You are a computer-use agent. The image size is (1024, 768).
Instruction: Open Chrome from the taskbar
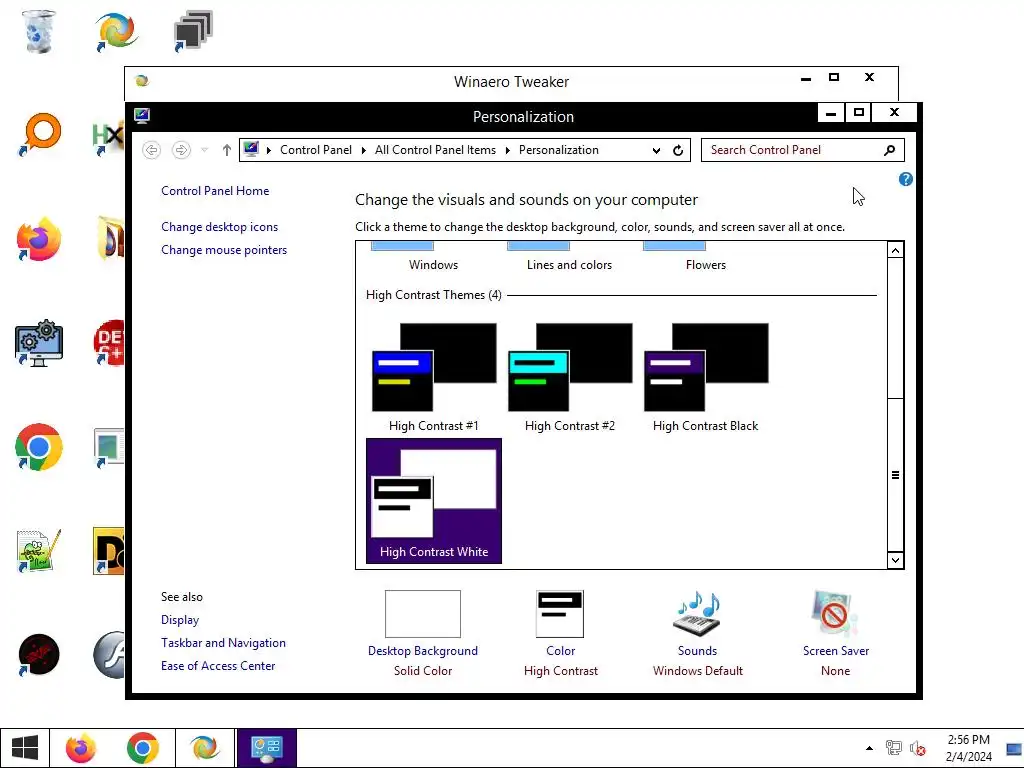[143, 748]
